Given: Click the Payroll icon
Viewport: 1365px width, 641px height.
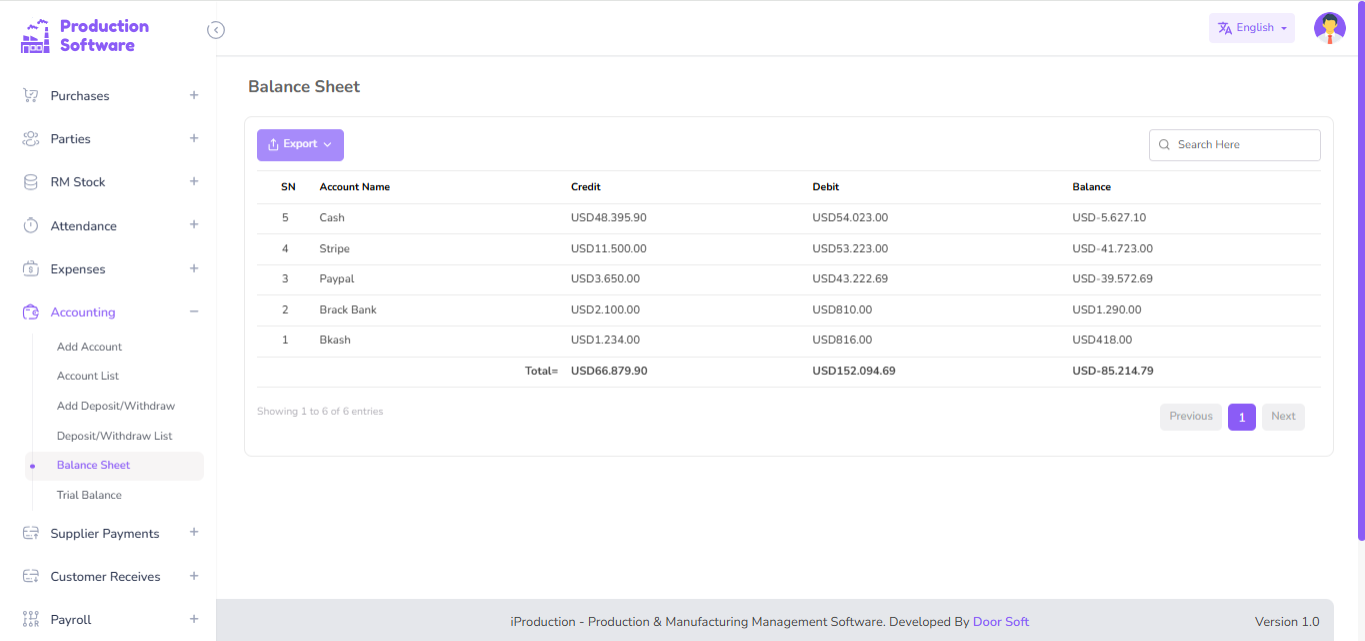Looking at the screenshot, I should point(29,619).
